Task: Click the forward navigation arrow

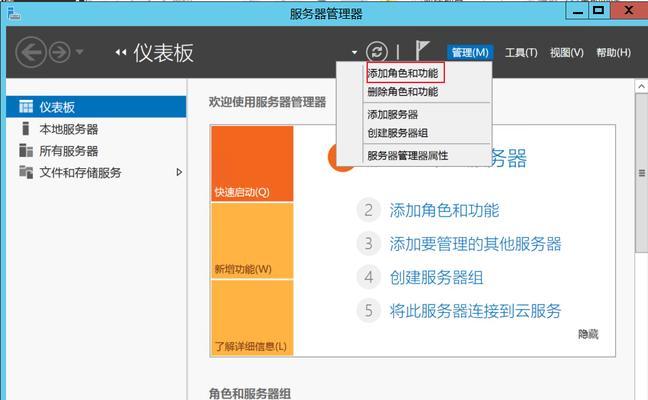Action: tap(60, 52)
